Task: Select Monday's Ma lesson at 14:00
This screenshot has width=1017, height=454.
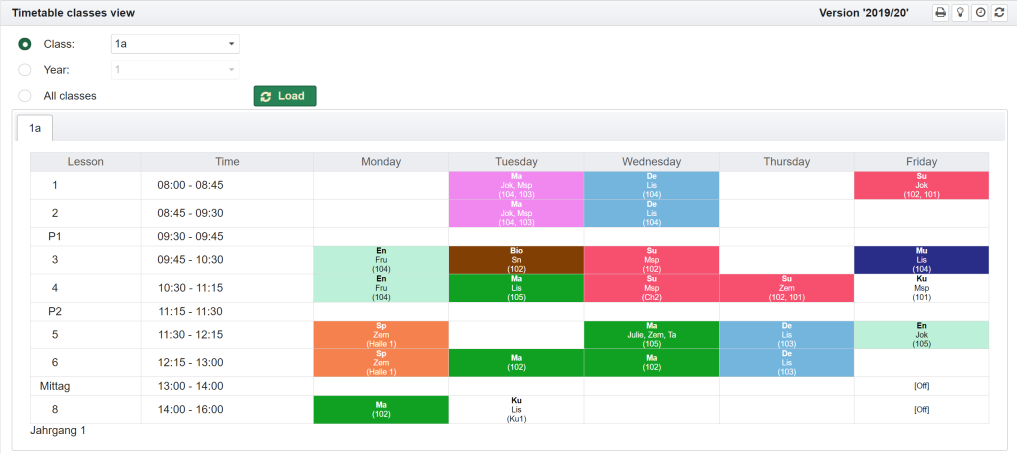Action: [381, 409]
